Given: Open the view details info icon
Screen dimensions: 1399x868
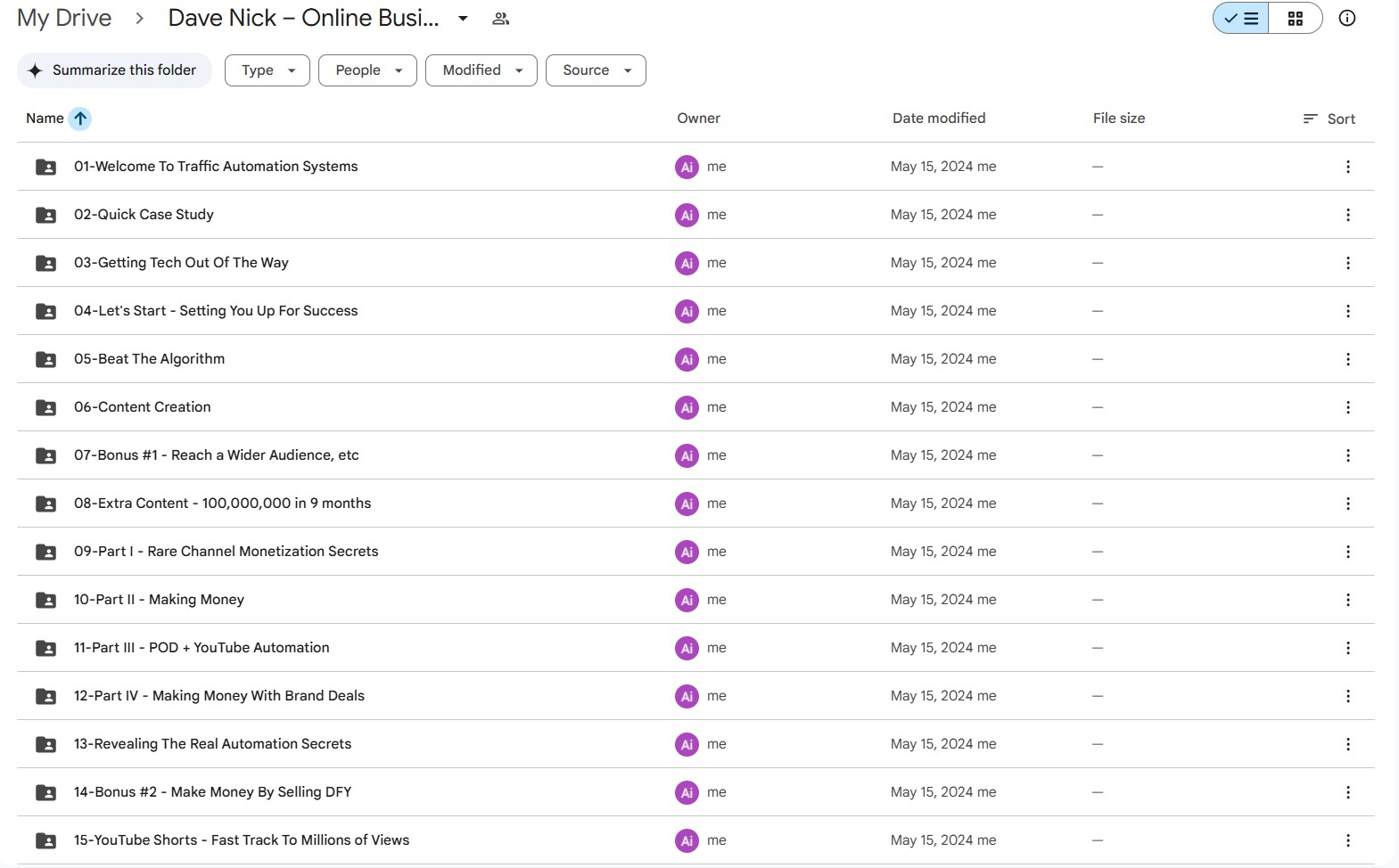Looking at the screenshot, I should 1346,19.
